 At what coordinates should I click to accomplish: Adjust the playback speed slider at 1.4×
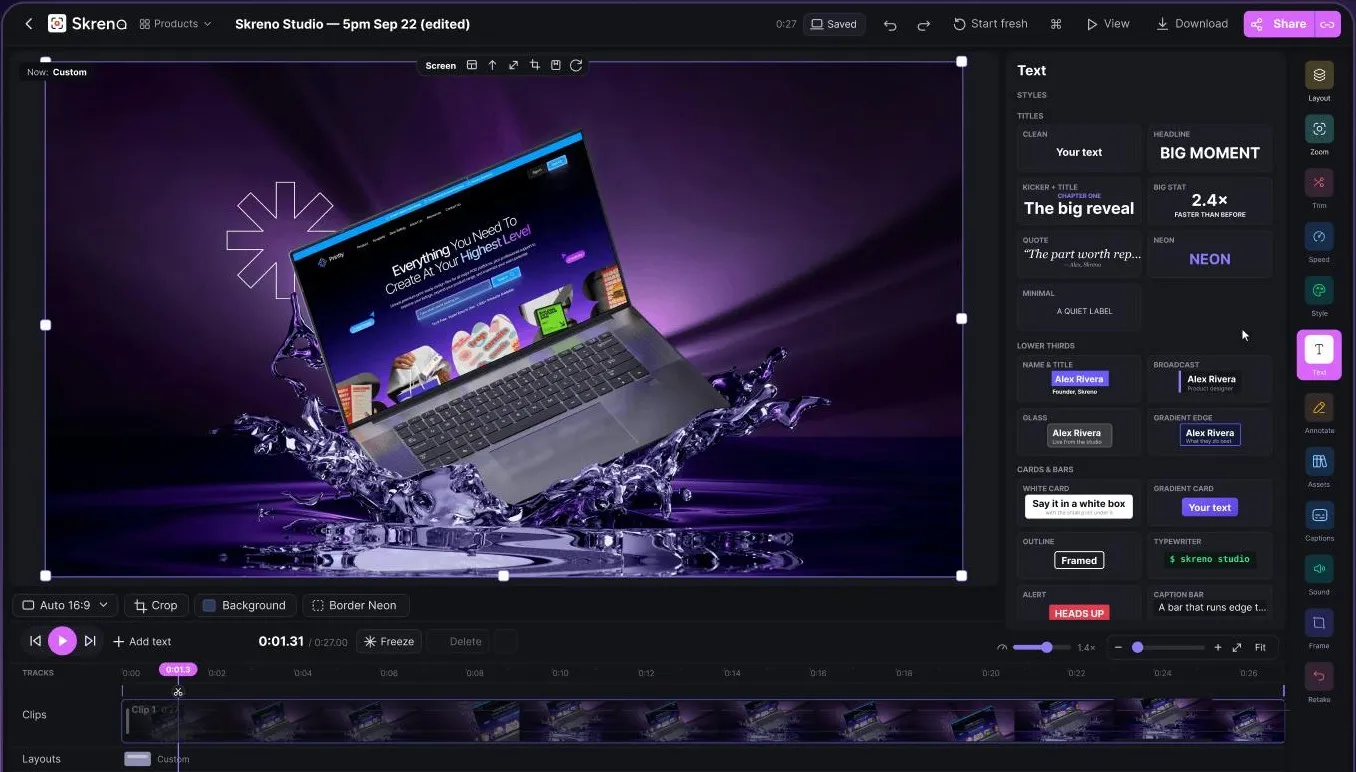point(1041,648)
